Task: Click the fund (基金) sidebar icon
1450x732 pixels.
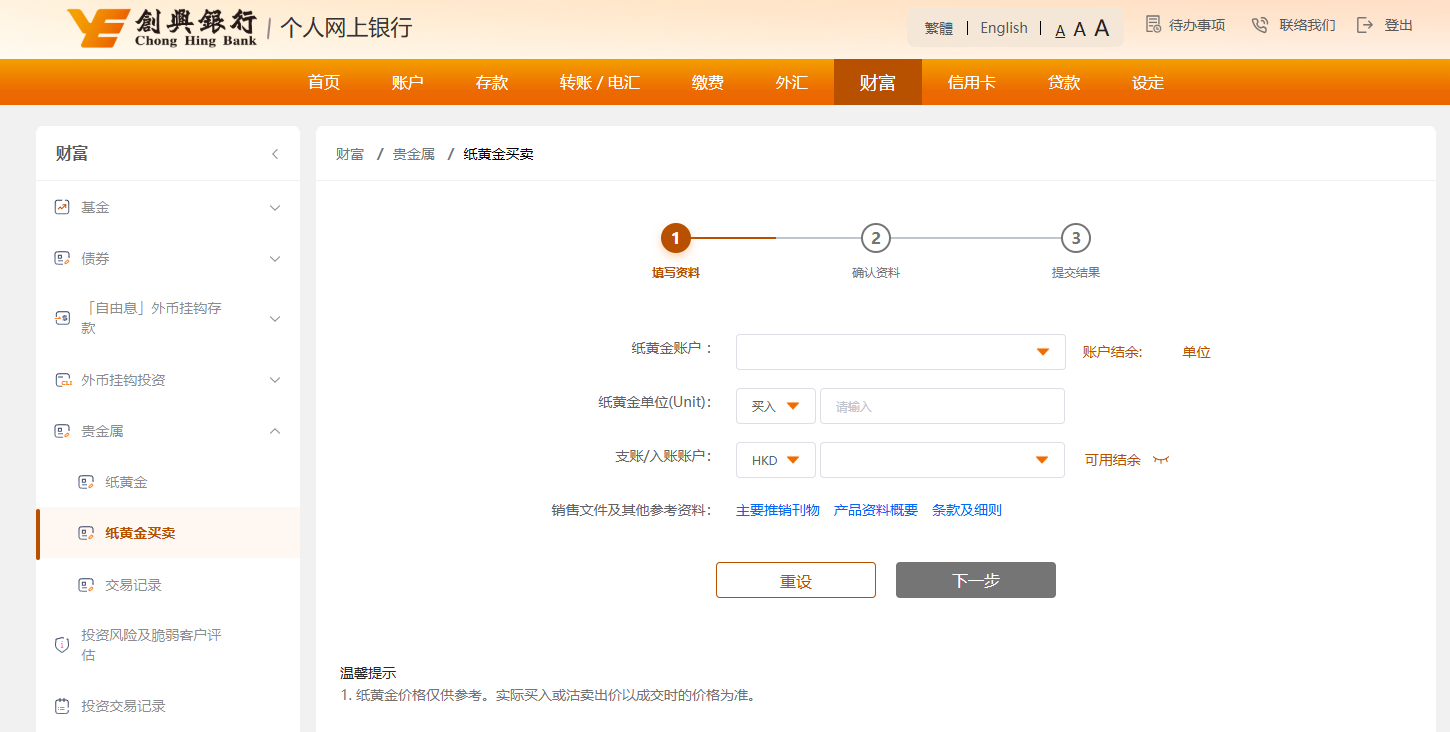Action: click(62, 207)
